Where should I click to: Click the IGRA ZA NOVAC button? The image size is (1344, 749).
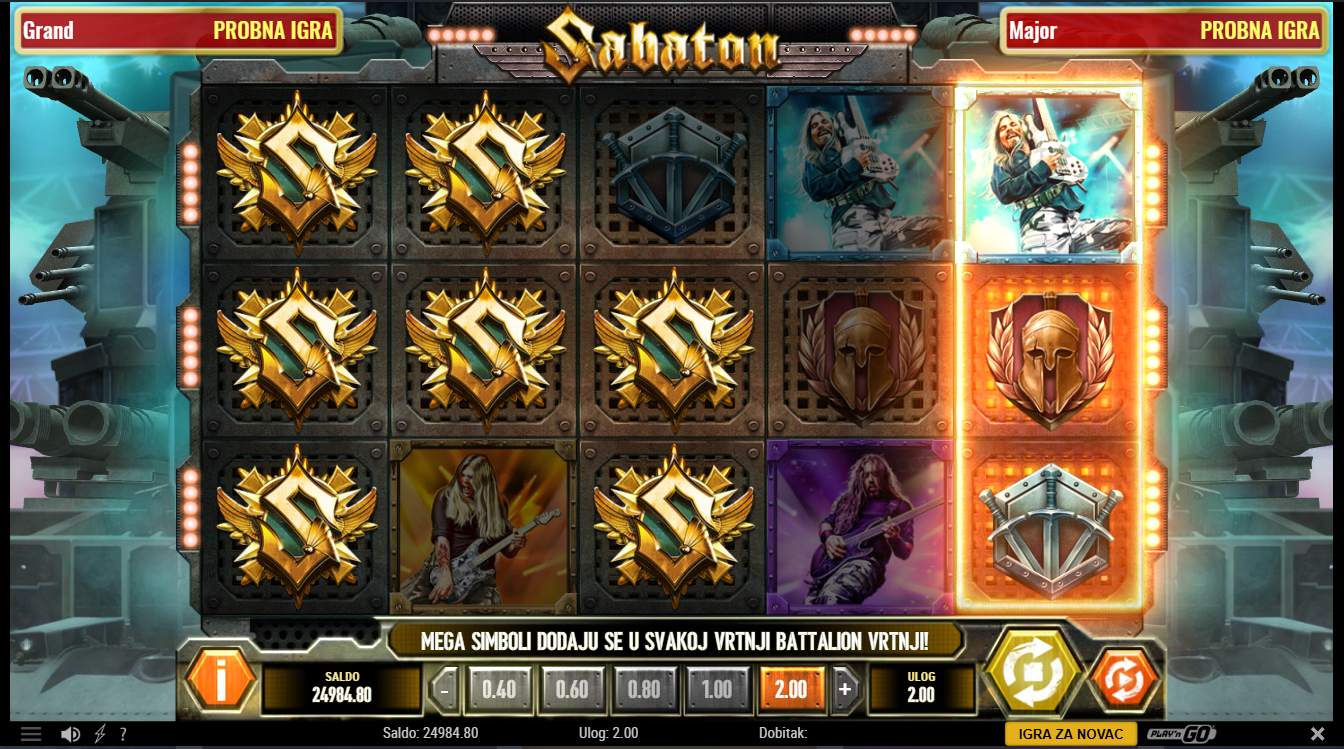[1071, 734]
